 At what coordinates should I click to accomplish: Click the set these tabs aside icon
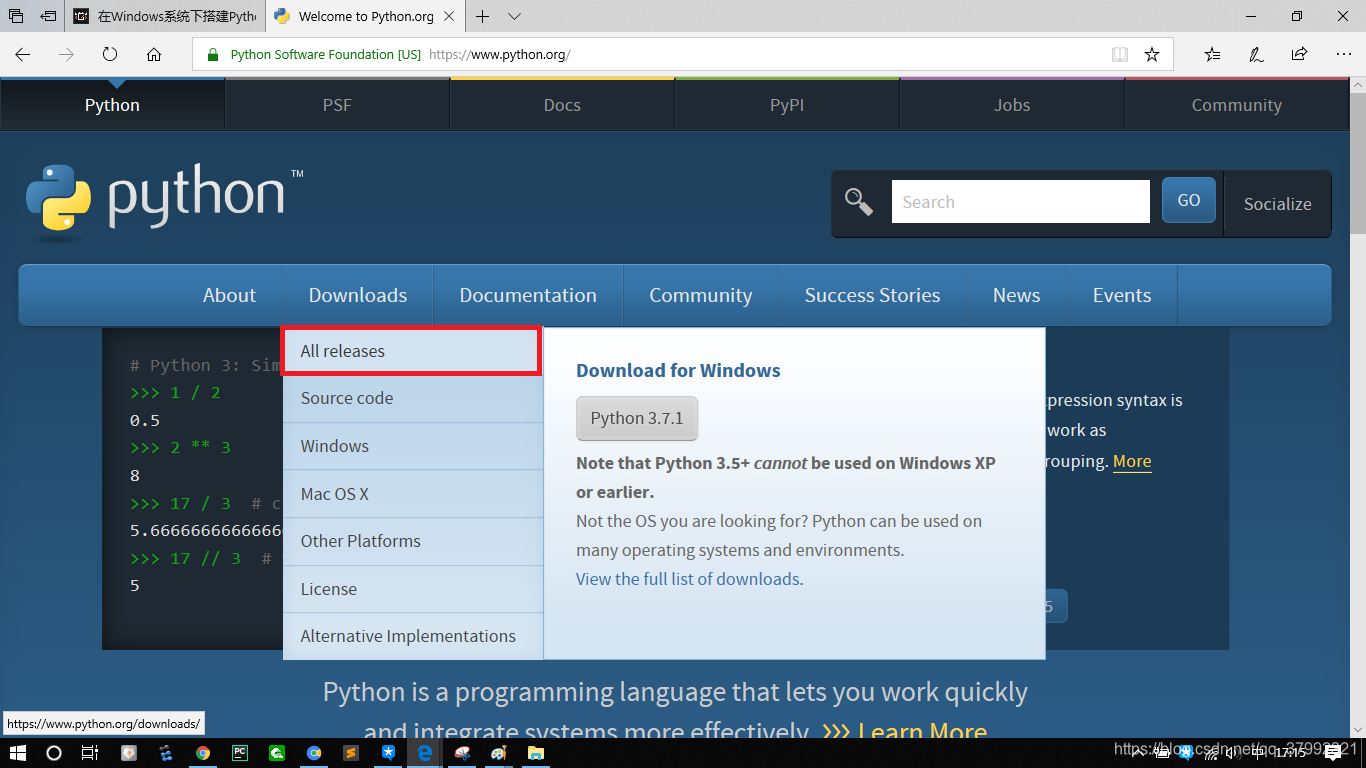point(48,16)
